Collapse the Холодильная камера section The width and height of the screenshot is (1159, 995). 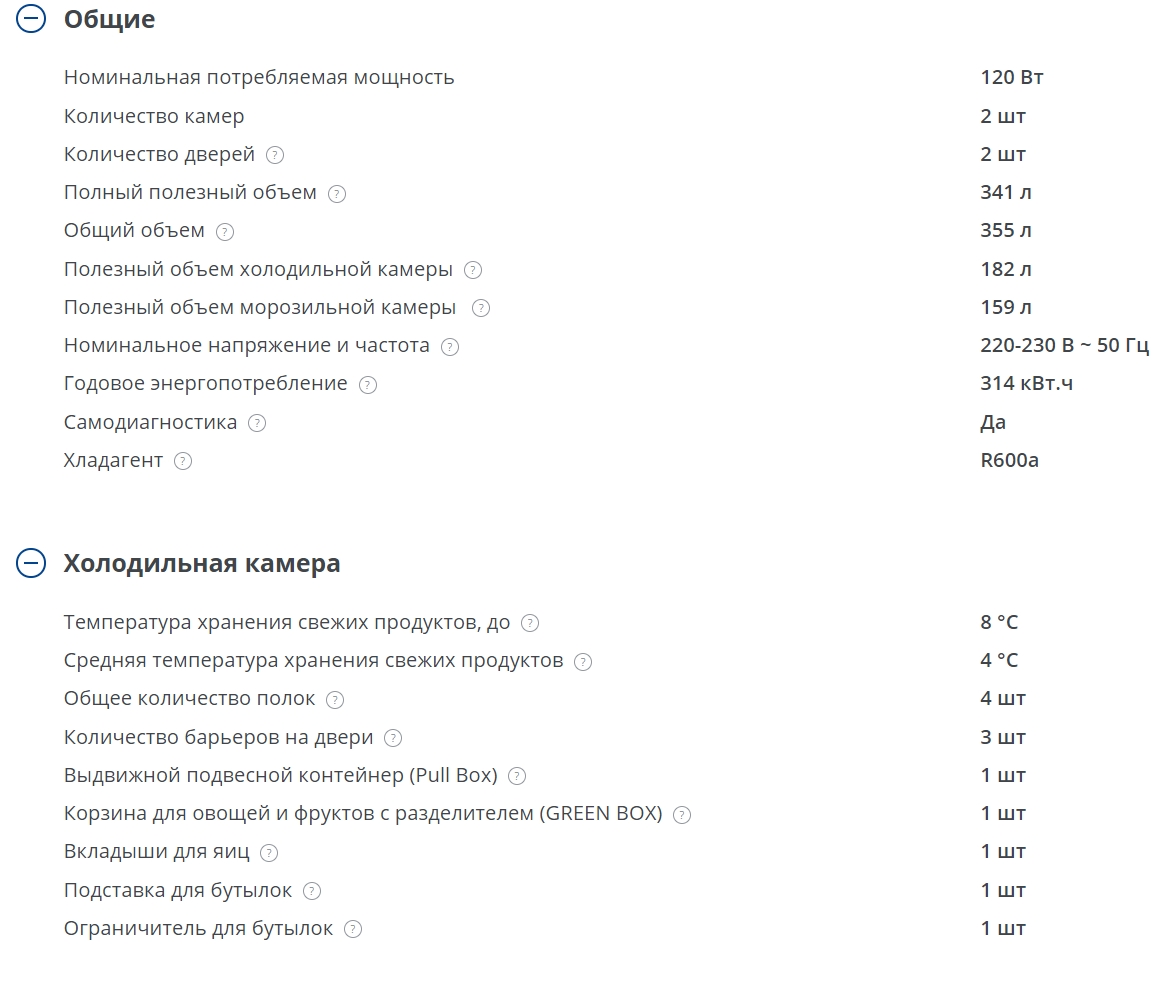(x=32, y=563)
